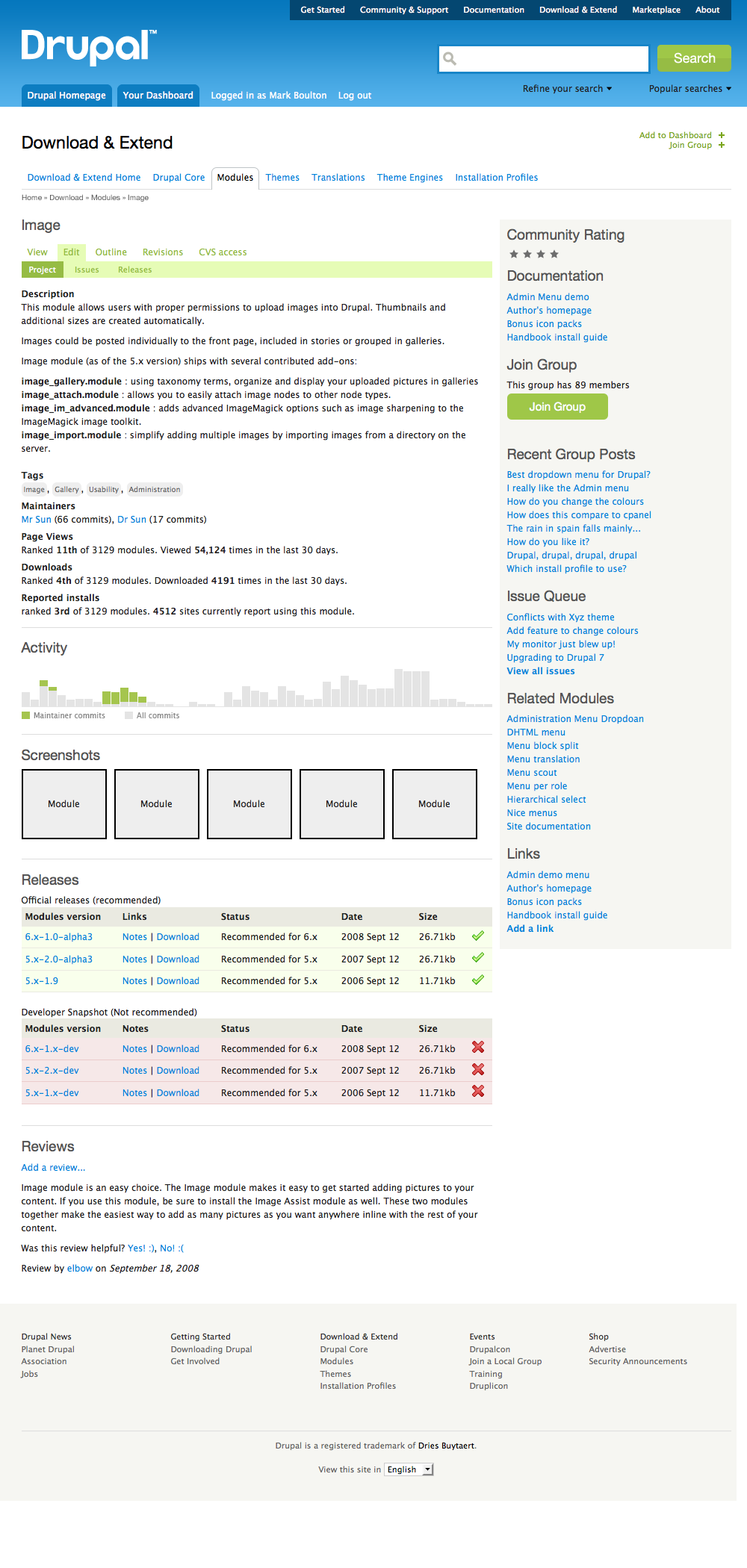
Task: Open Best dropdown menu for Drupal? post
Action: [578, 475]
